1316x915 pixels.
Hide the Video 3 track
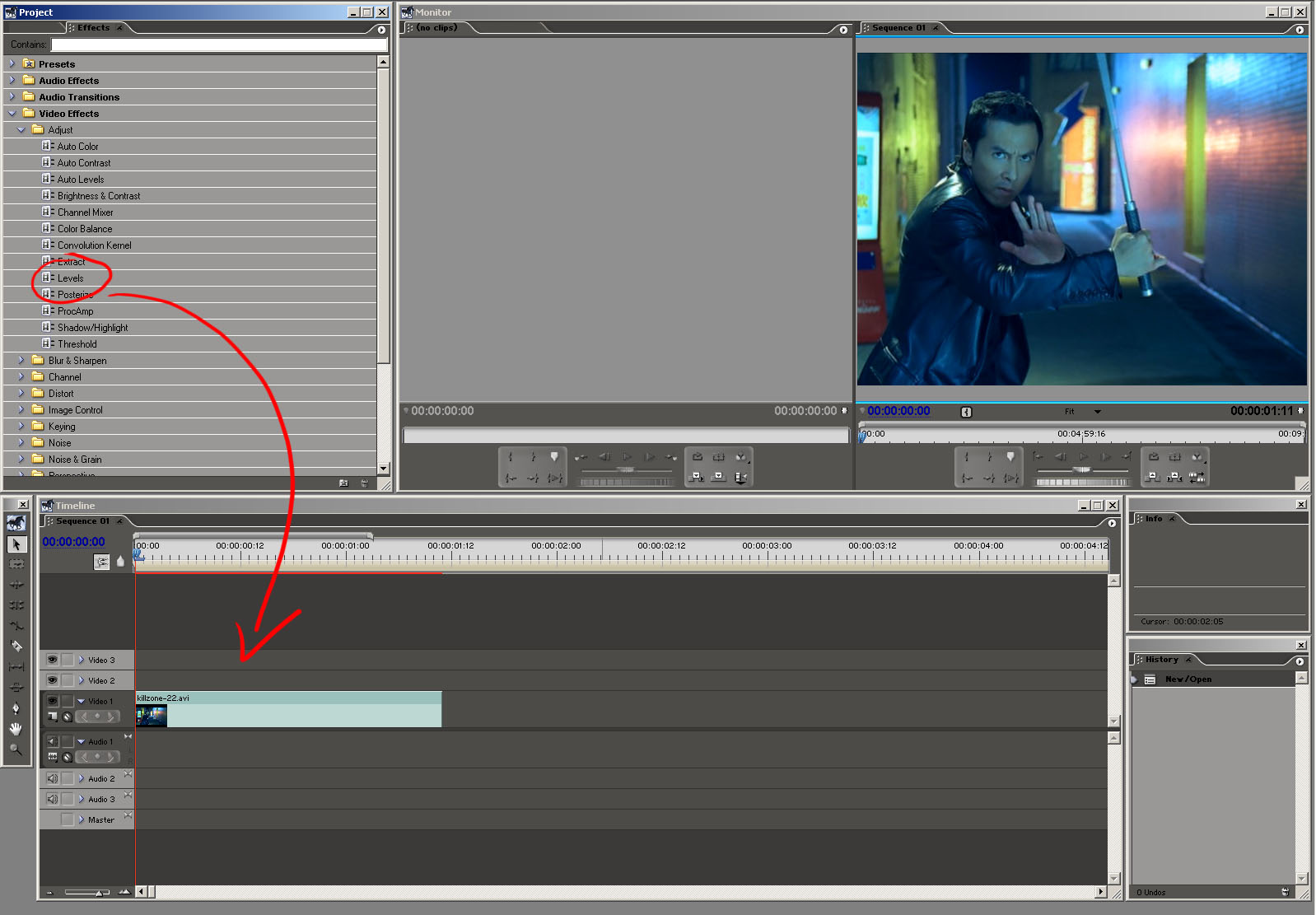point(52,660)
